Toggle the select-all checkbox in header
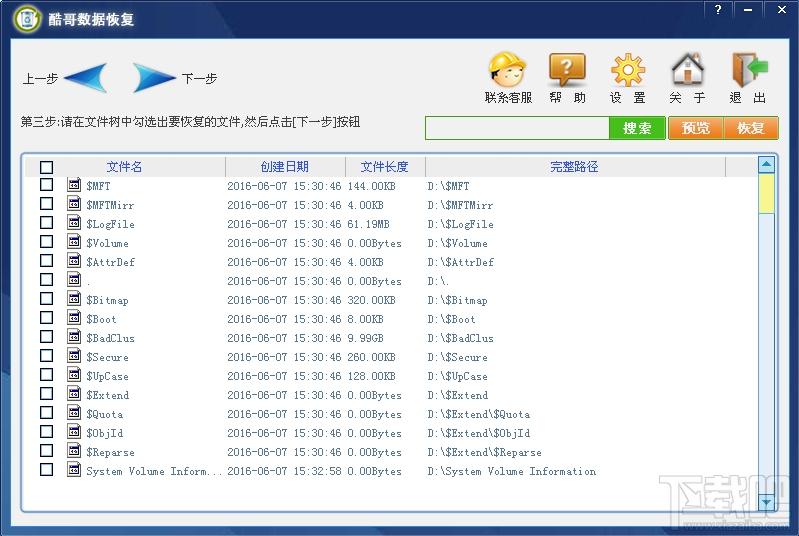 tap(46, 167)
